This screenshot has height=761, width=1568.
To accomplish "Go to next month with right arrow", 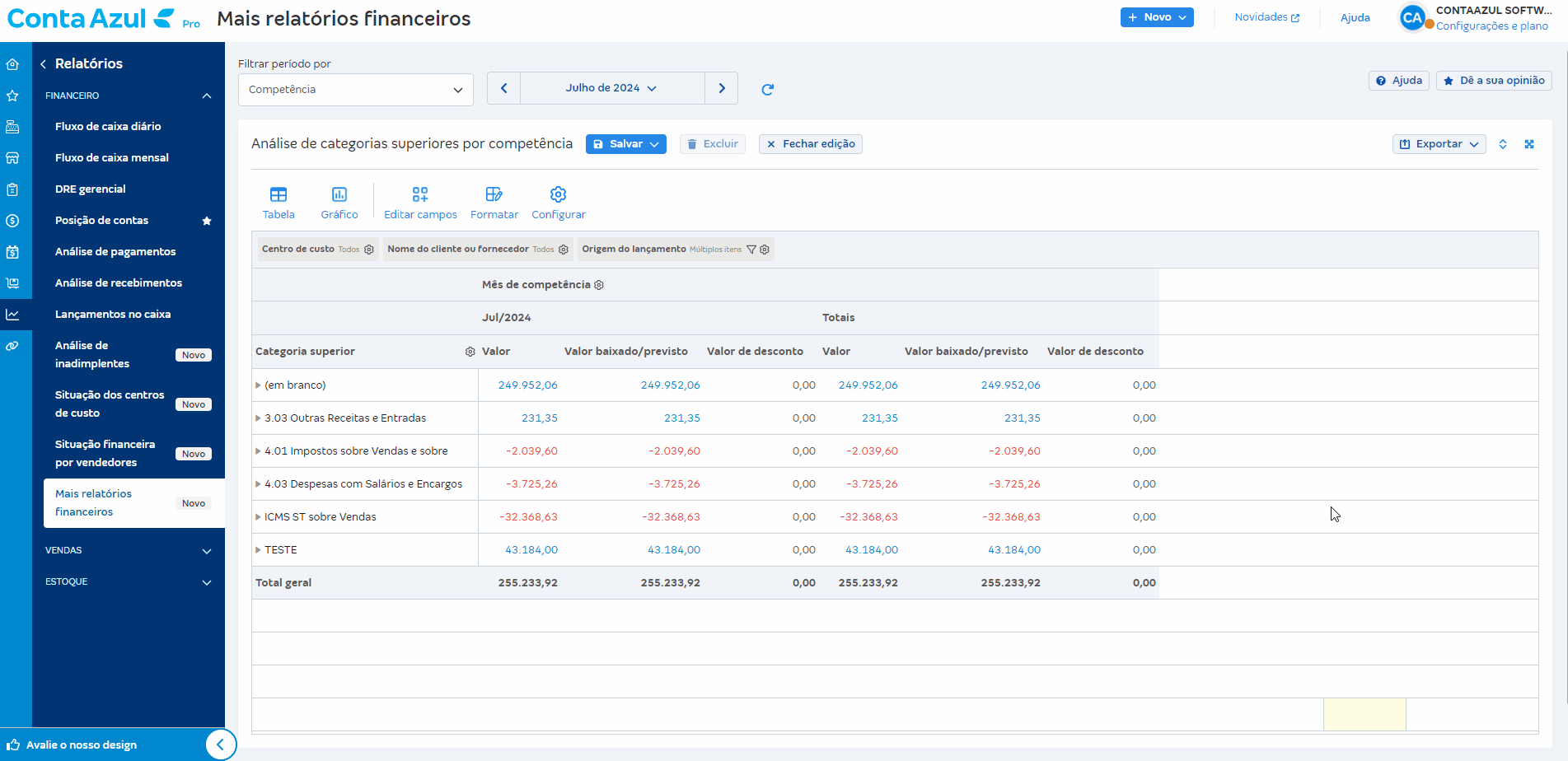I will click(722, 88).
